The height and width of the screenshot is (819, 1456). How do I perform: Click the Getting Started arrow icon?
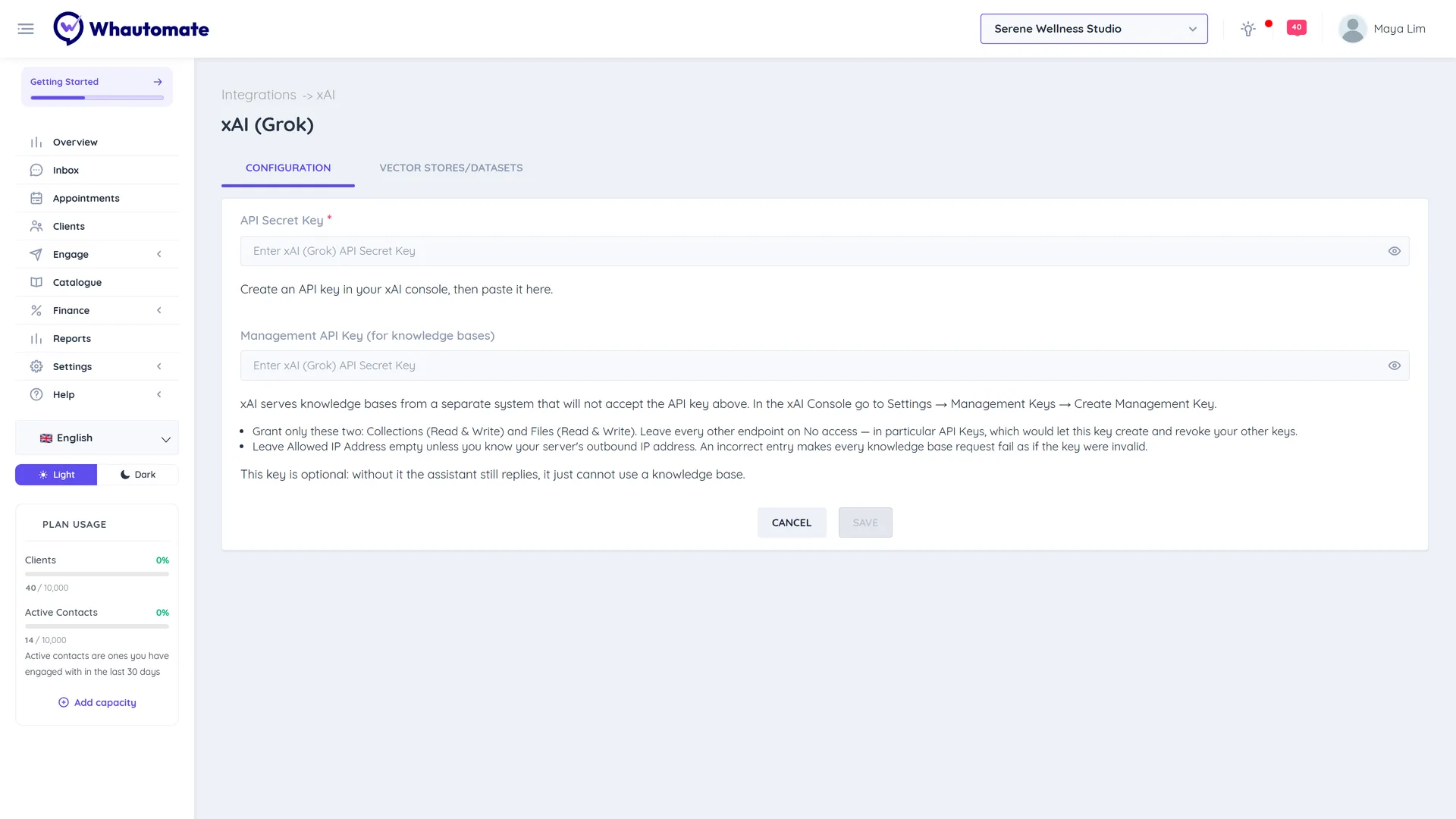pyautogui.click(x=158, y=82)
